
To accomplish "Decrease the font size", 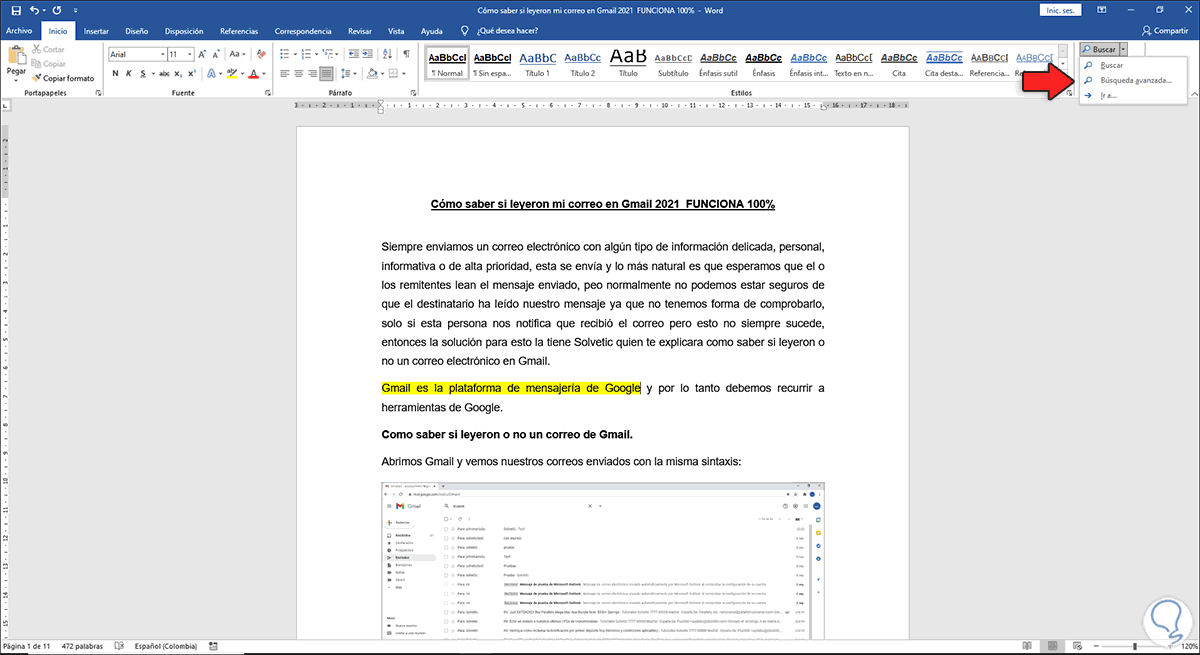I will coord(216,54).
